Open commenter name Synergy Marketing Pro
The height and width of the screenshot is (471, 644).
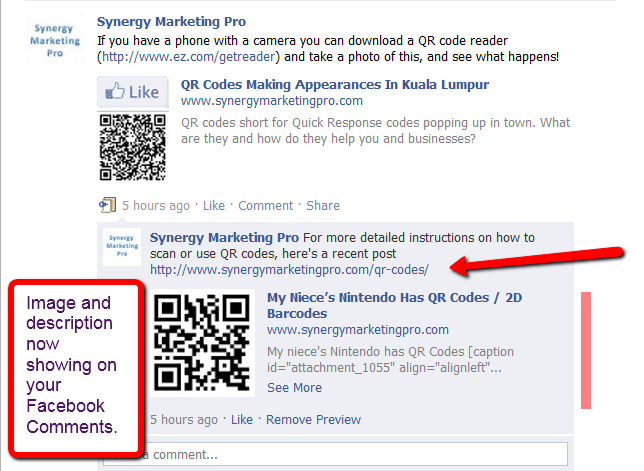pos(224,238)
